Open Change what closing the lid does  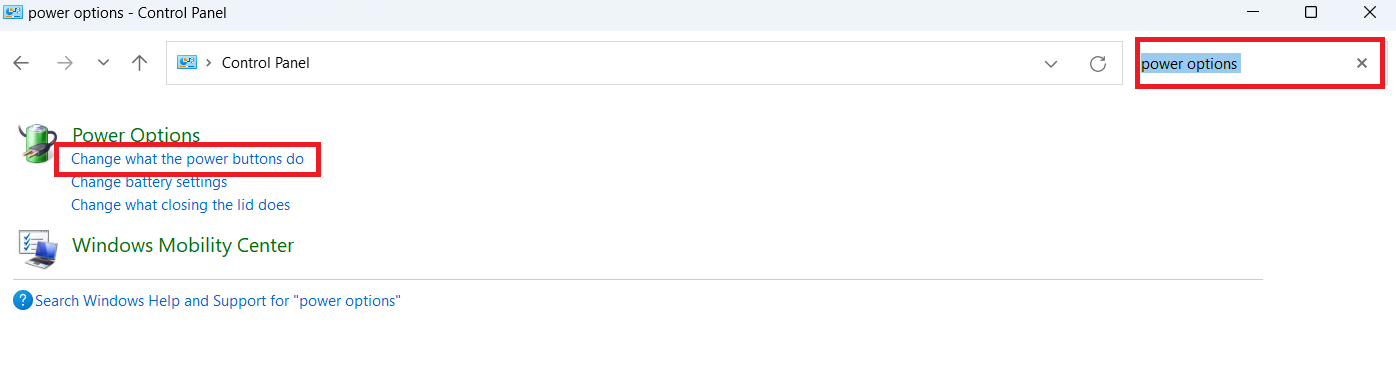point(180,205)
